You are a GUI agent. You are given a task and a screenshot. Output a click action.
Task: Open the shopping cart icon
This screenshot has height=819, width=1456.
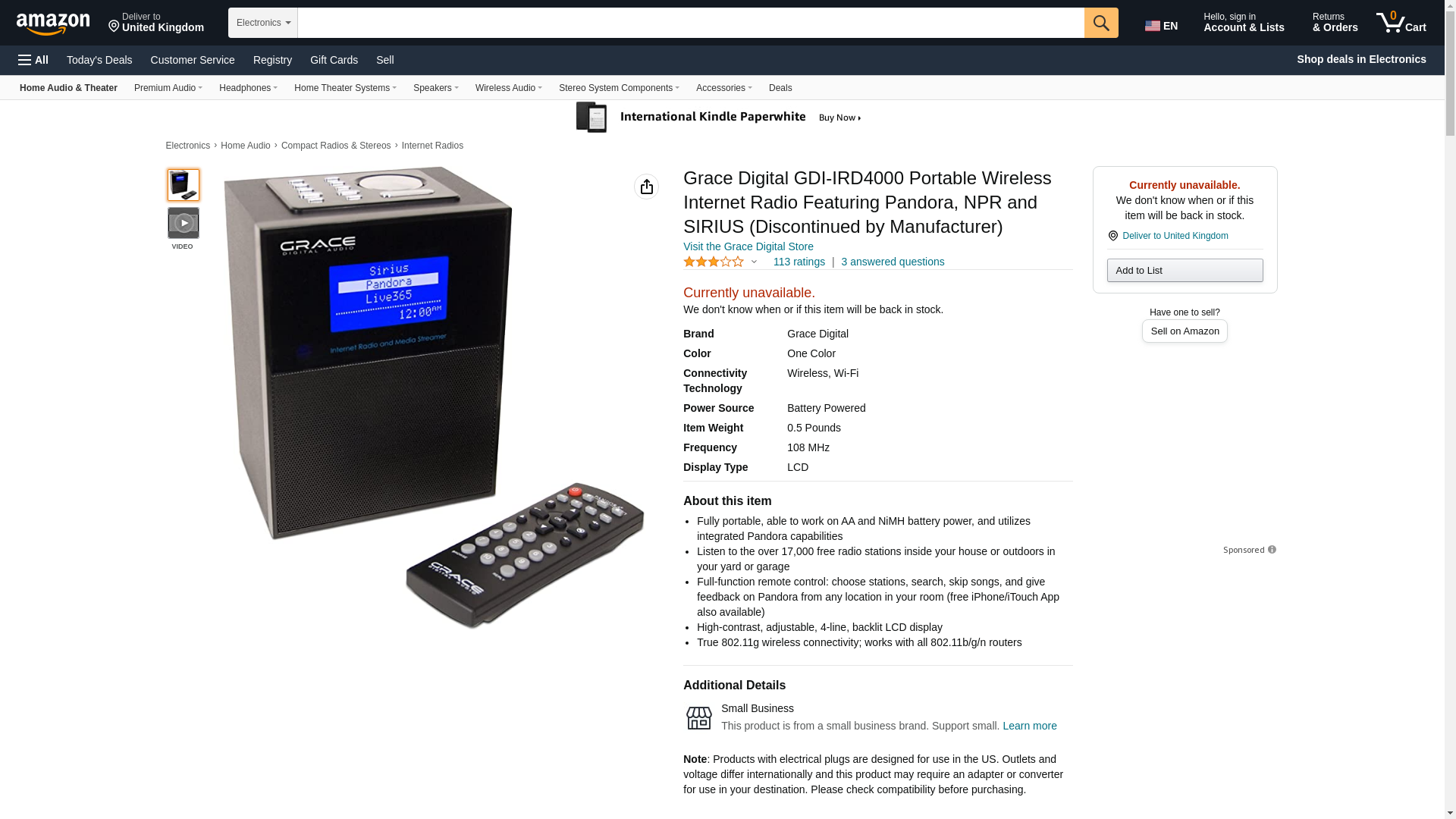click(x=1401, y=23)
